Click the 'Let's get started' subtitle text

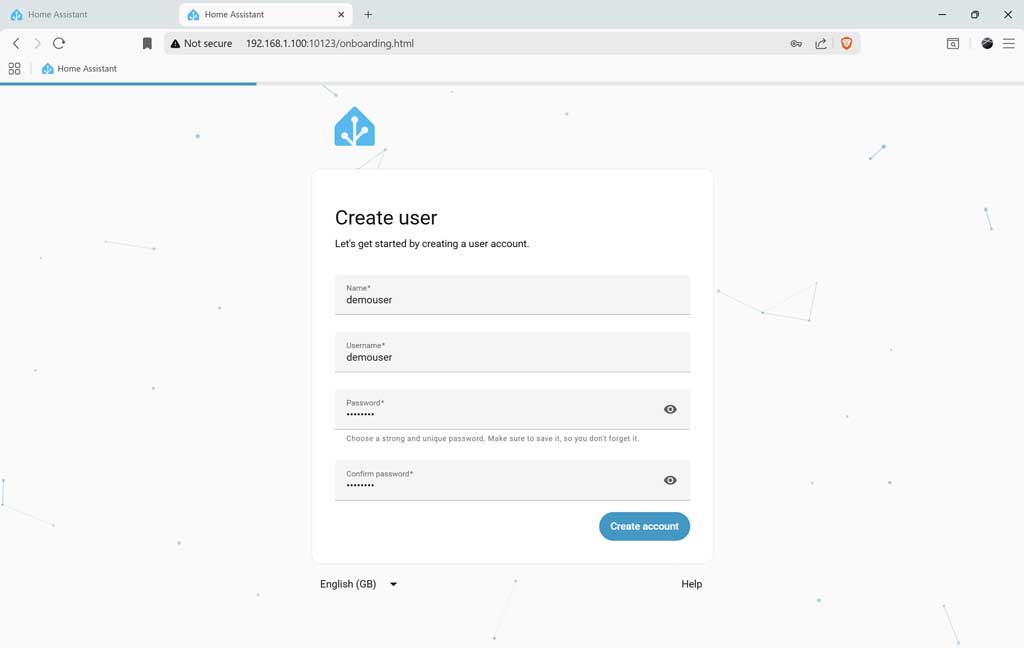(432, 244)
